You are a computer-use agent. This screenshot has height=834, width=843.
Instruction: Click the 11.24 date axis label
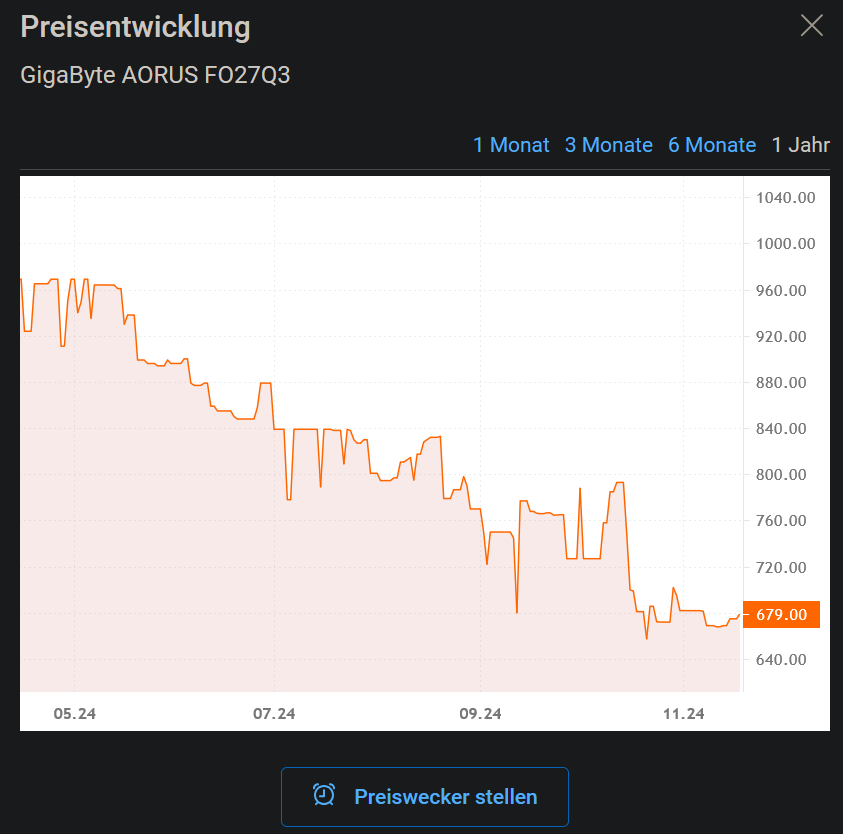coord(683,714)
